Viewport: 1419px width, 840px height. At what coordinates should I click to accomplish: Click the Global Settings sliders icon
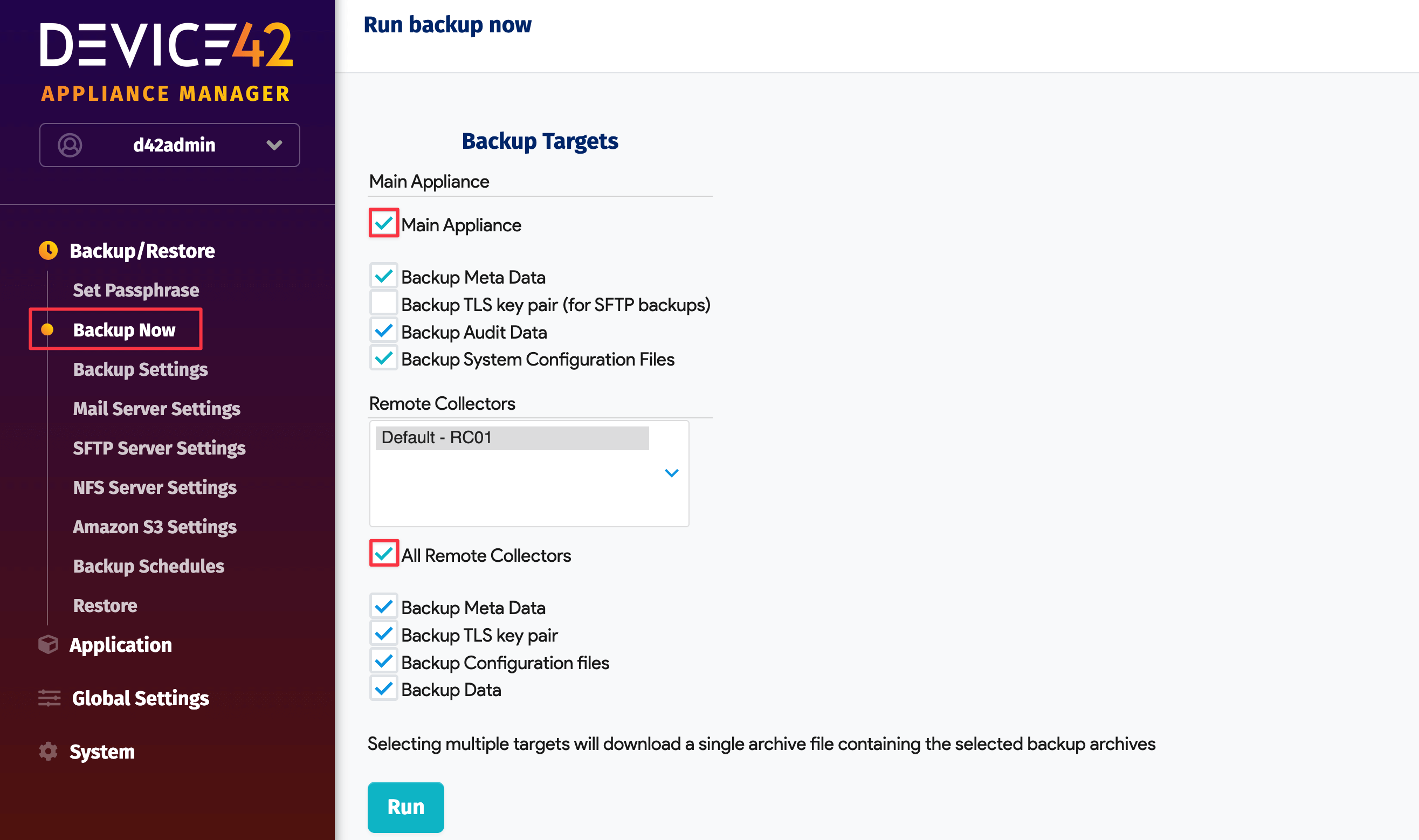tap(48, 698)
